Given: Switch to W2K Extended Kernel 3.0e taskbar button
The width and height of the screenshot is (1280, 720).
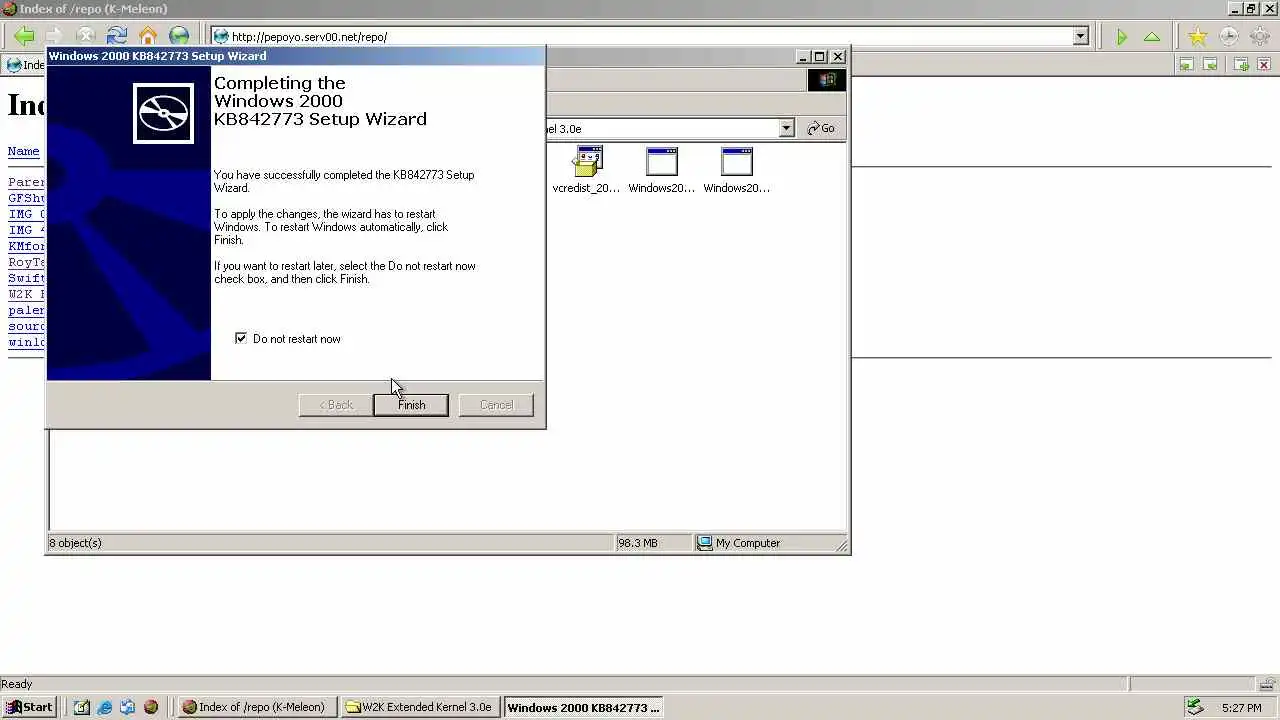Looking at the screenshot, I should click(420, 707).
